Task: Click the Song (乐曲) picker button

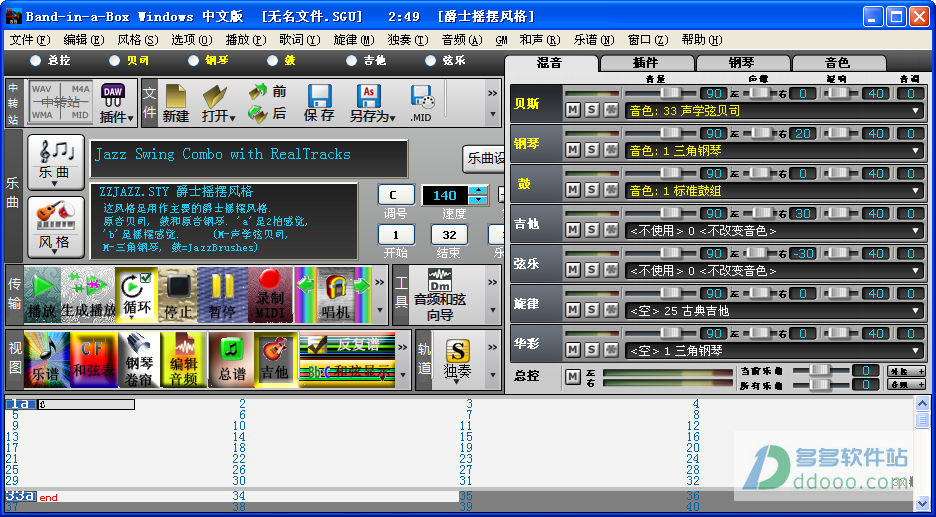Action: point(56,162)
